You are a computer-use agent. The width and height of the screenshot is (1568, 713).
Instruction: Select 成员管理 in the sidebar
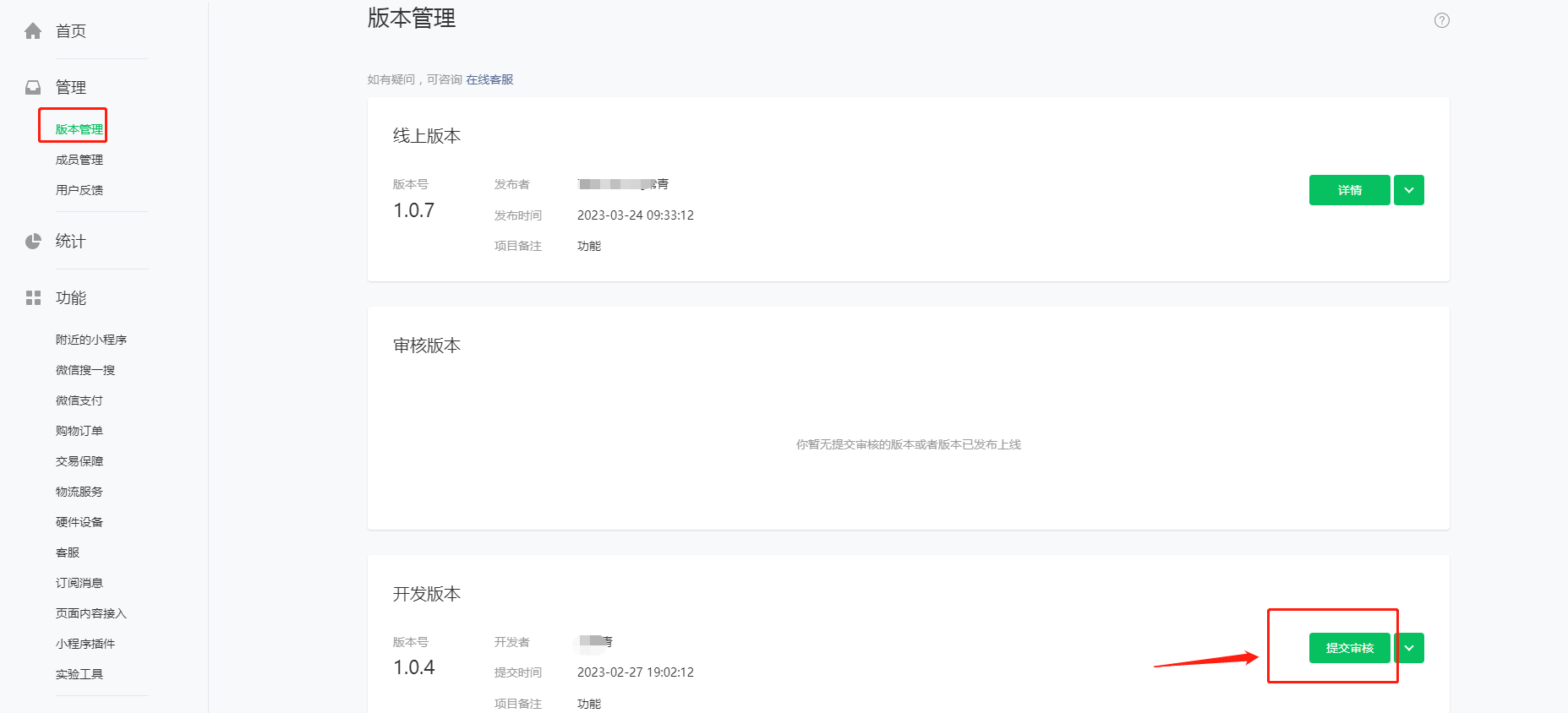click(x=79, y=160)
